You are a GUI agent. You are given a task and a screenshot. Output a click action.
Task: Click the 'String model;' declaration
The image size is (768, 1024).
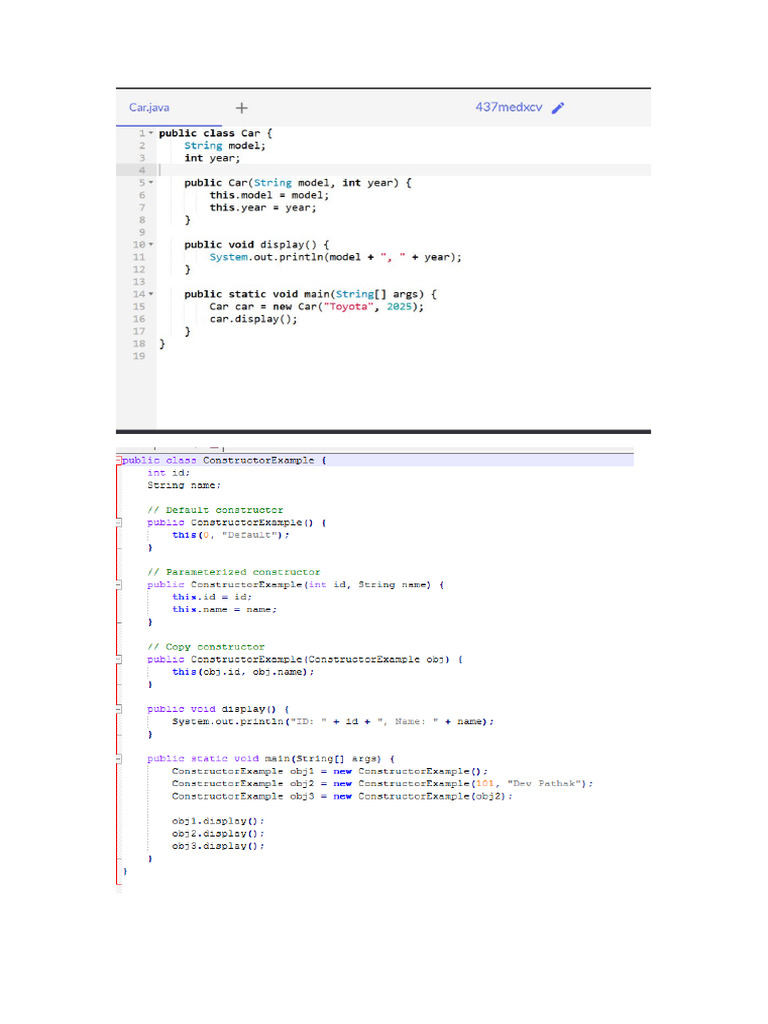[225, 146]
